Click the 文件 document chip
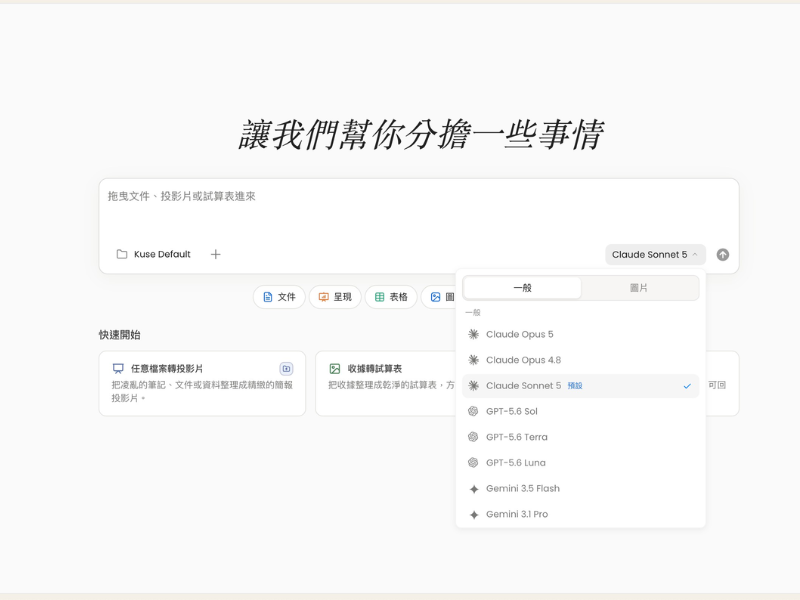Screen dimensions: 800x600 [279, 297]
